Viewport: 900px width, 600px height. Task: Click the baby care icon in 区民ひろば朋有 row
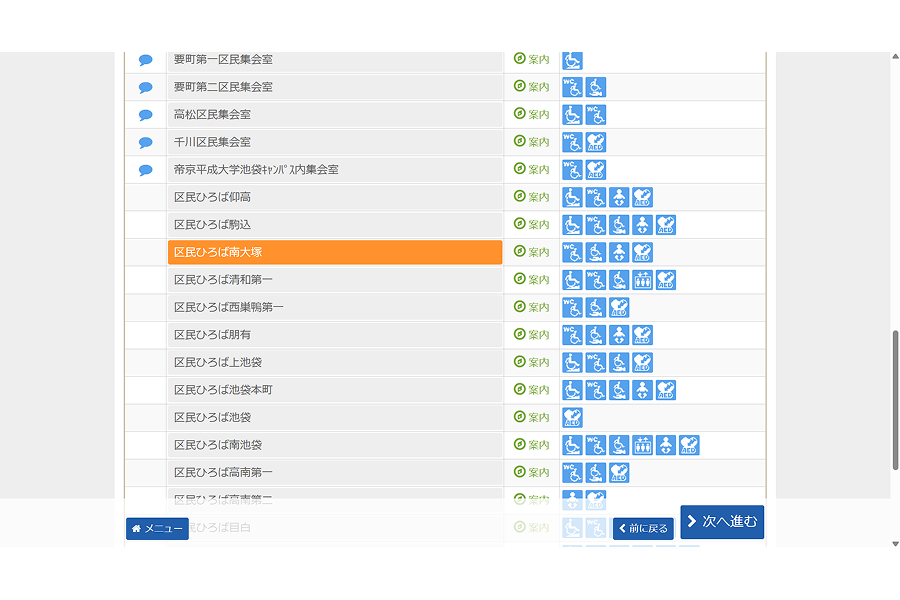(620, 335)
